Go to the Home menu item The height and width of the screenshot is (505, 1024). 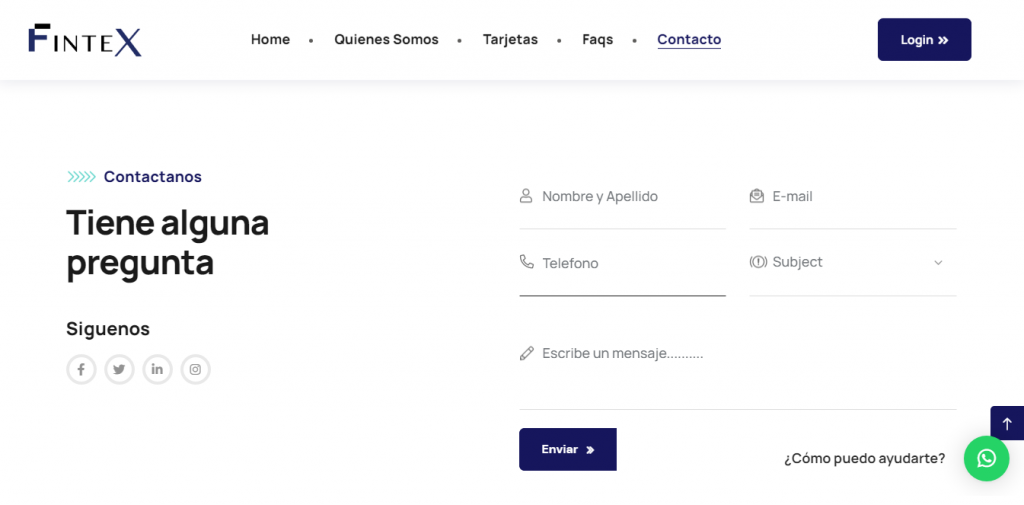click(270, 40)
